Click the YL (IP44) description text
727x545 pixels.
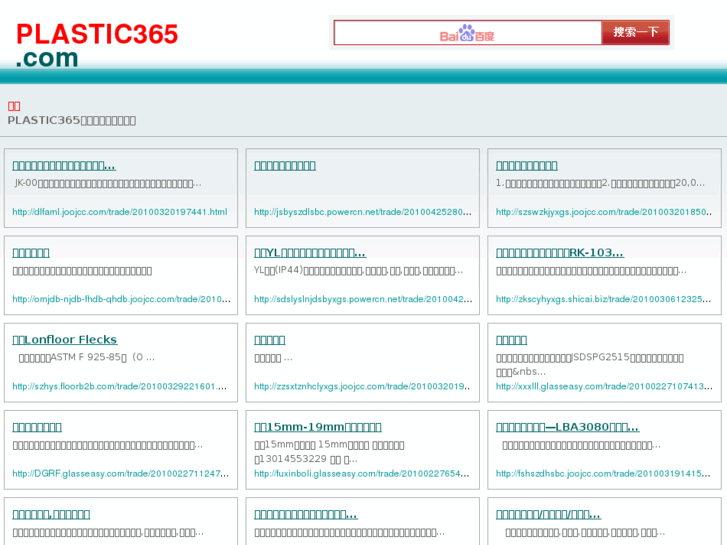point(358,270)
